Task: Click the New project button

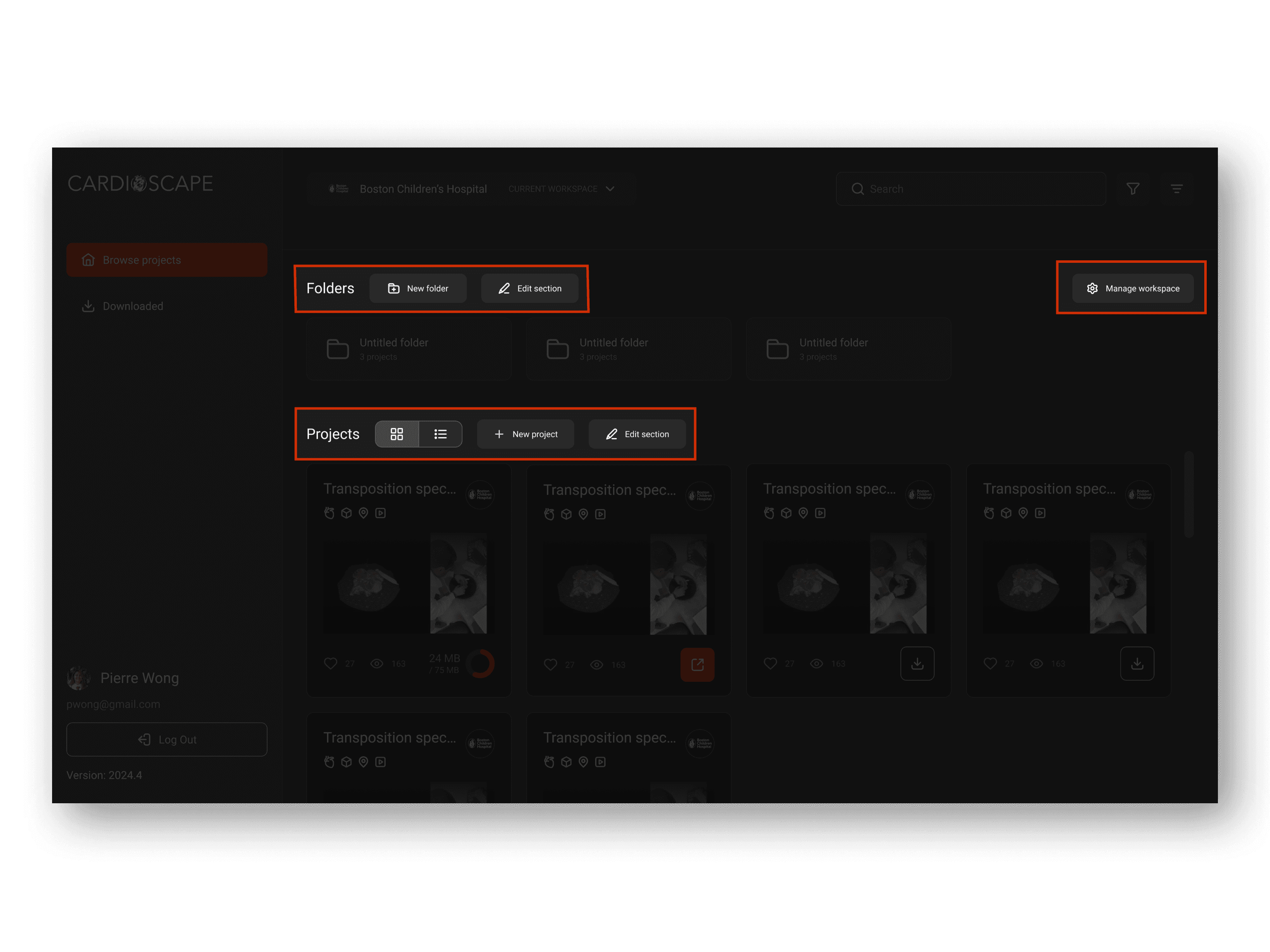Action: [525, 434]
